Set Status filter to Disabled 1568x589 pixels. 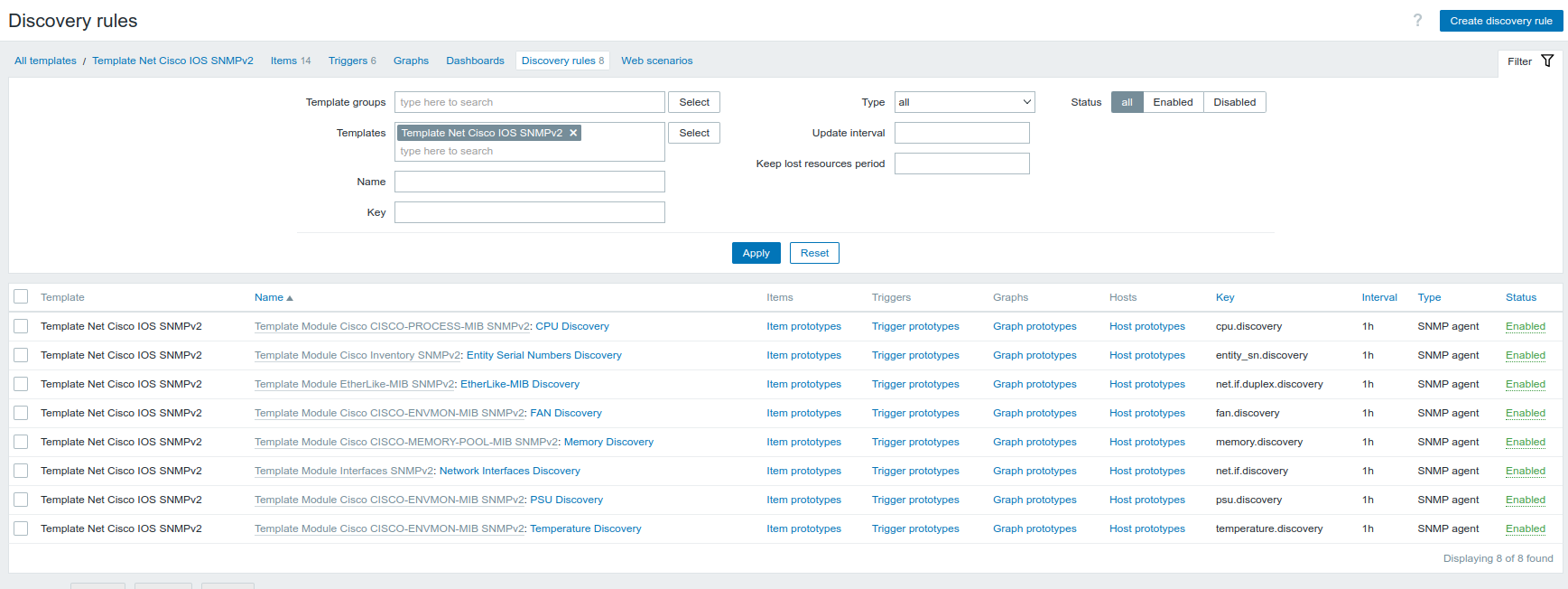1234,102
